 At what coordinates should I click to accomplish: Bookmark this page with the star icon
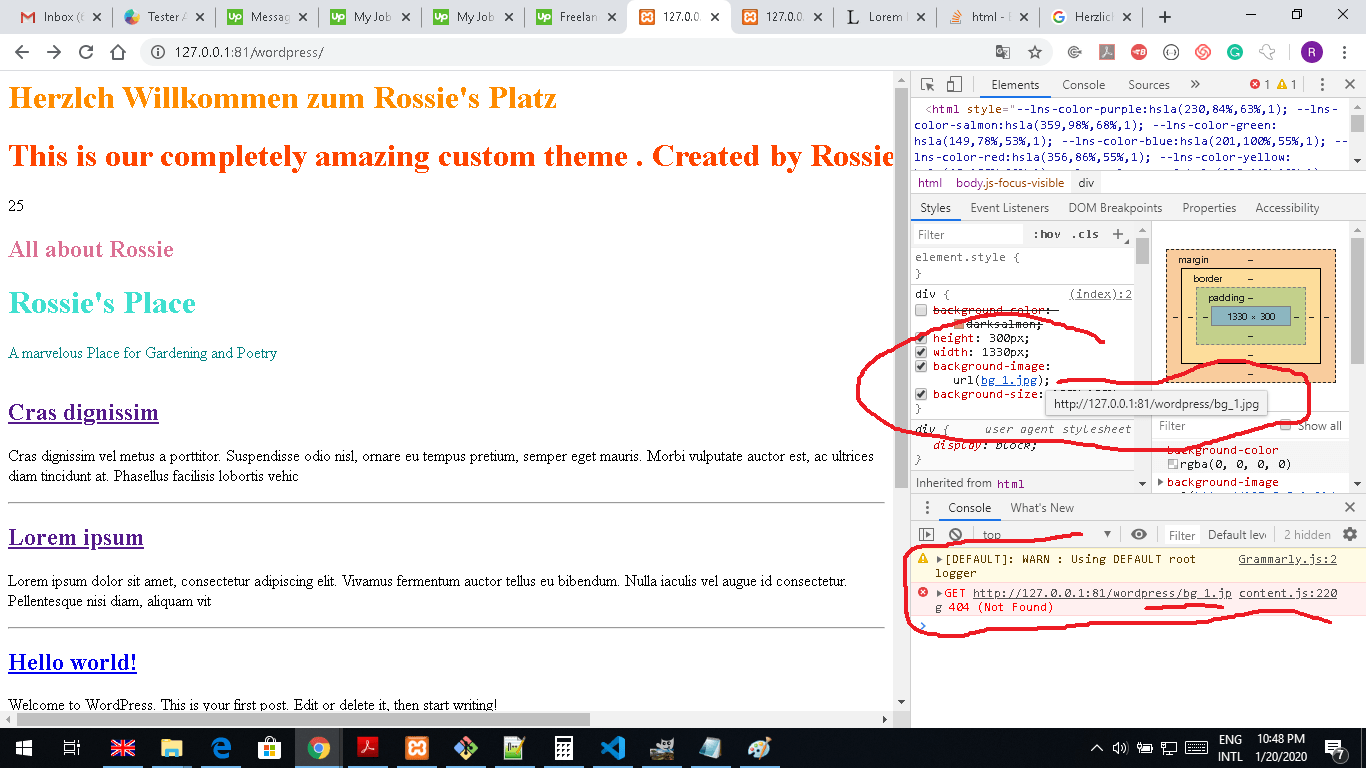pyautogui.click(x=1035, y=52)
